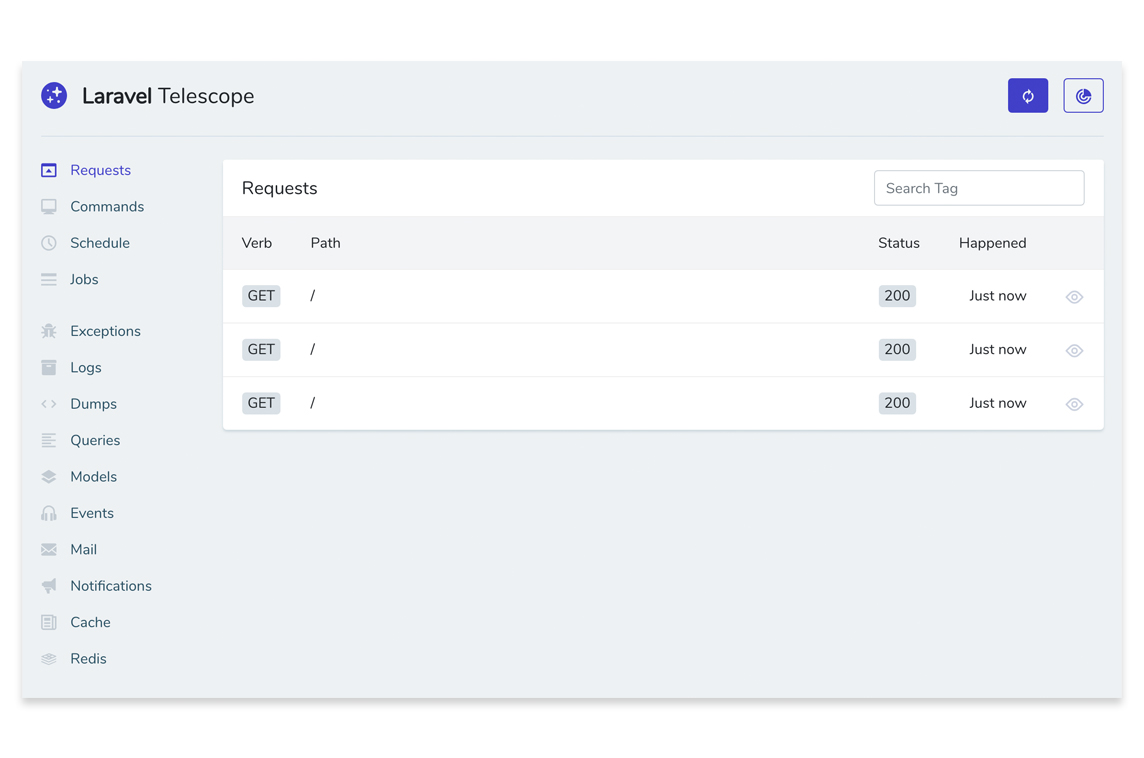Open the Notifications link
This screenshot has height=758, width=1144.
point(111,586)
